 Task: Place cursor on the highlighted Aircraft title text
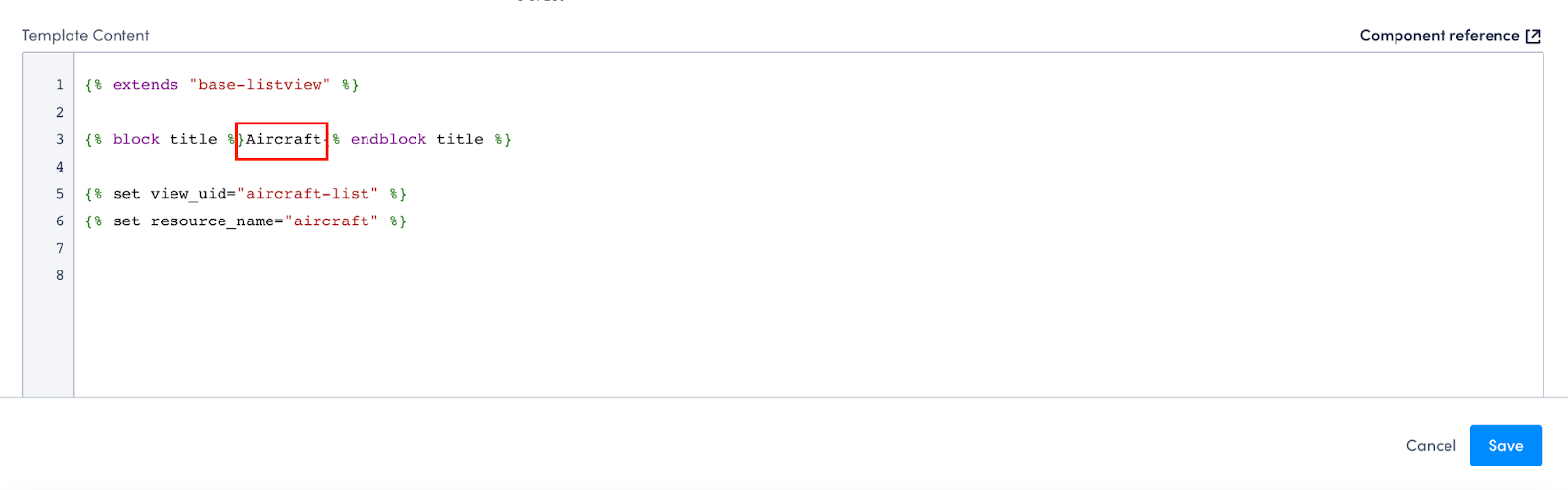[x=283, y=139]
